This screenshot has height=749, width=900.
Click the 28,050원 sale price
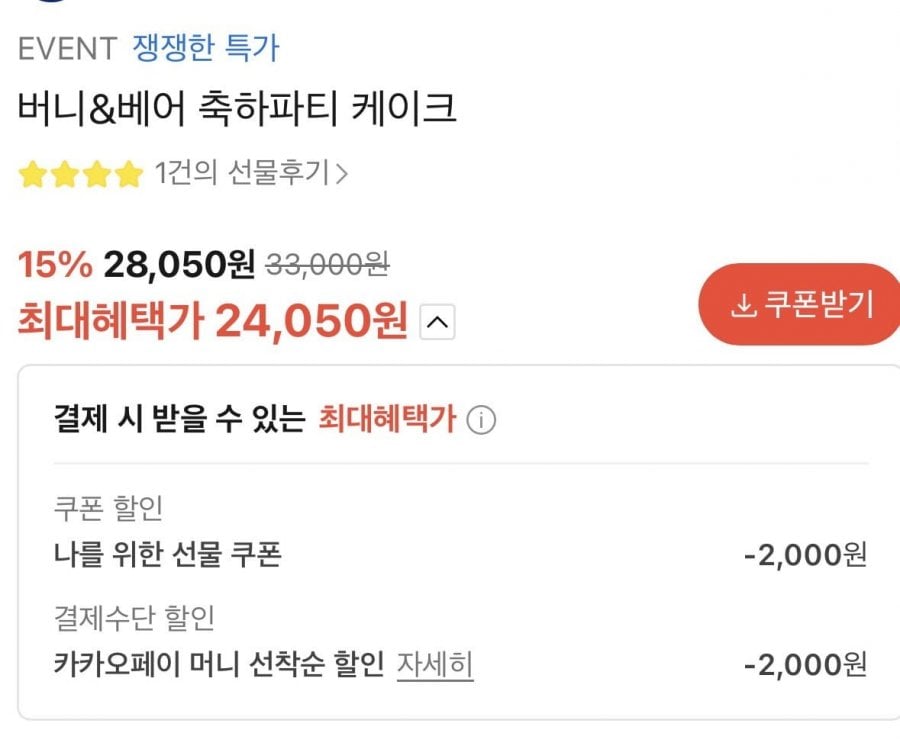[x=179, y=265]
